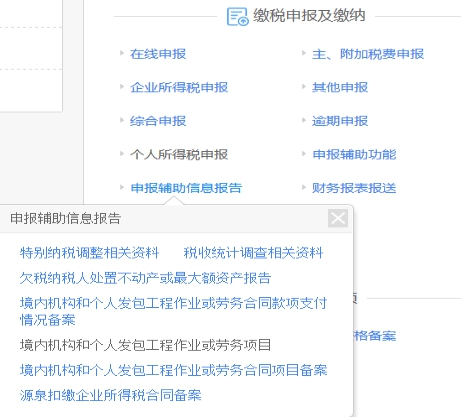Viewport: 461px width, 417px height.
Task: Open 逾期申报 link
Action: [x=340, y=121]
